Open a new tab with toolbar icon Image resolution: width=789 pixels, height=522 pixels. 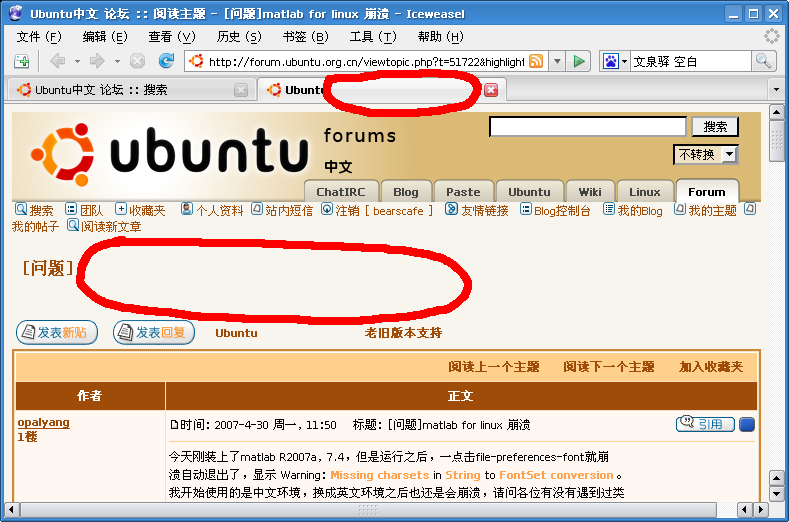[x=22, y=61]
